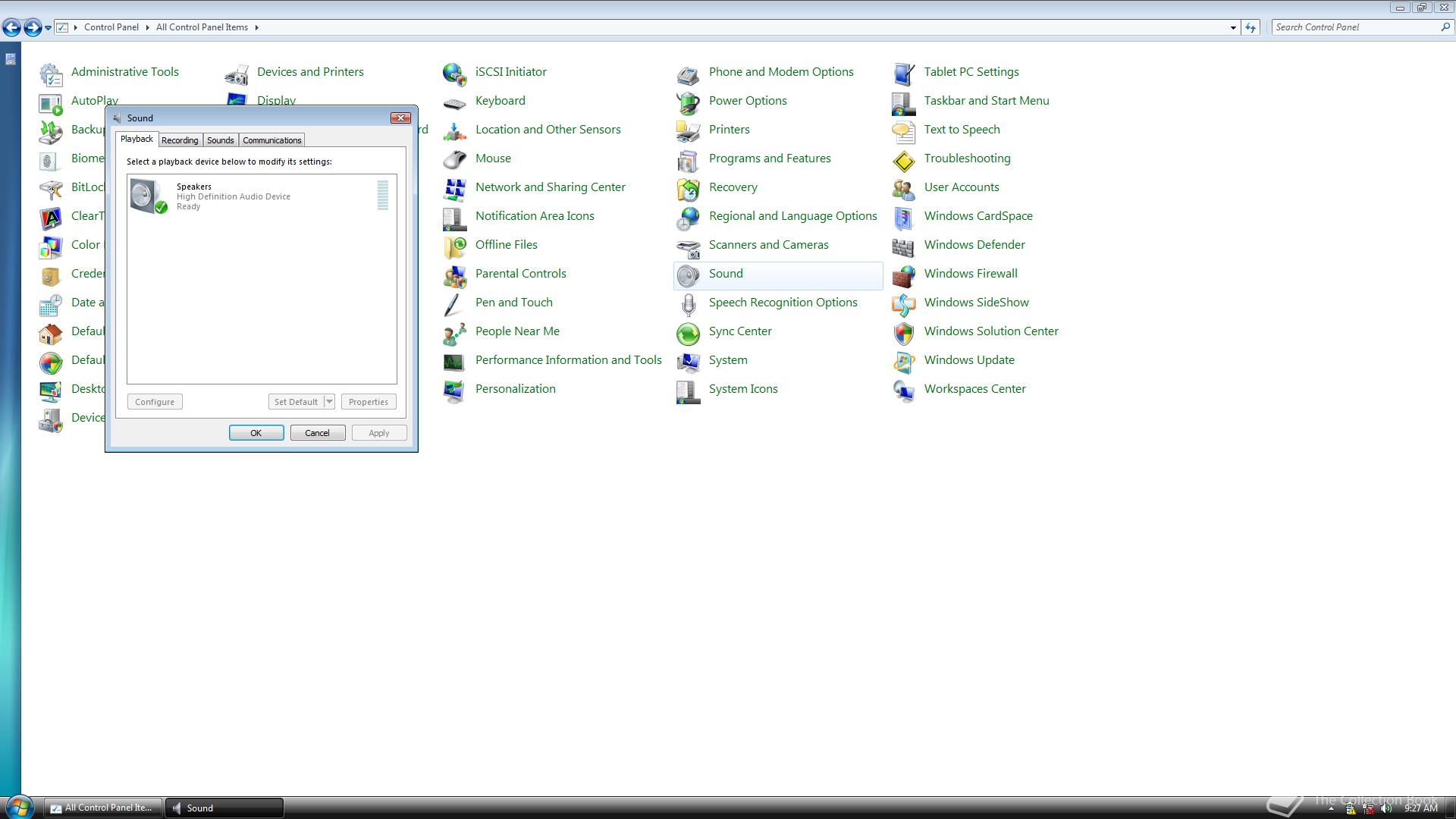Open the User Accounts icon
This screenshot has width=1456, height=819.
coord(904,190)
